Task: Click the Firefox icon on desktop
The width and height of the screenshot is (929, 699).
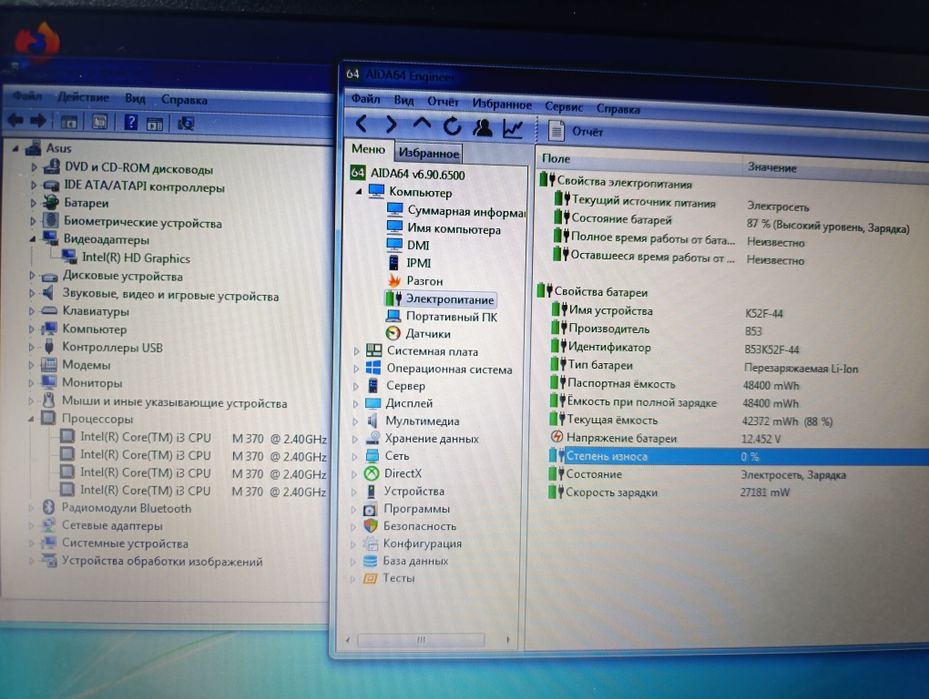Action: tap(37, 41)
